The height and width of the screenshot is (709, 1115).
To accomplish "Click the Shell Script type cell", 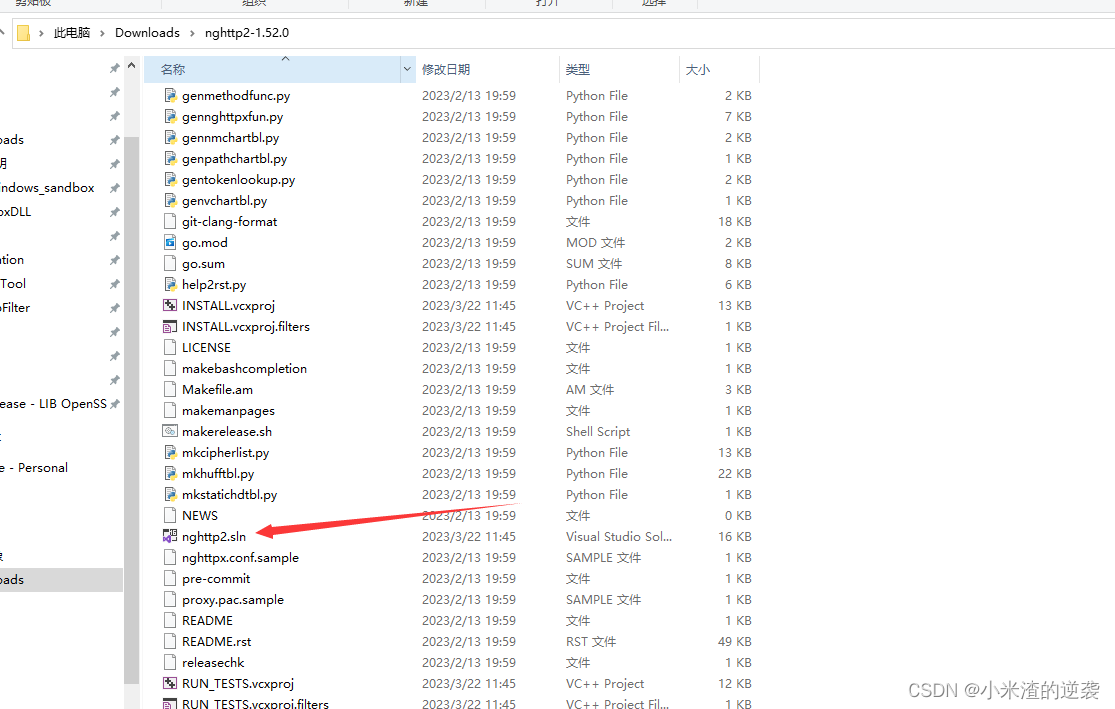I will pyautogui.click(x=598, y=432).
